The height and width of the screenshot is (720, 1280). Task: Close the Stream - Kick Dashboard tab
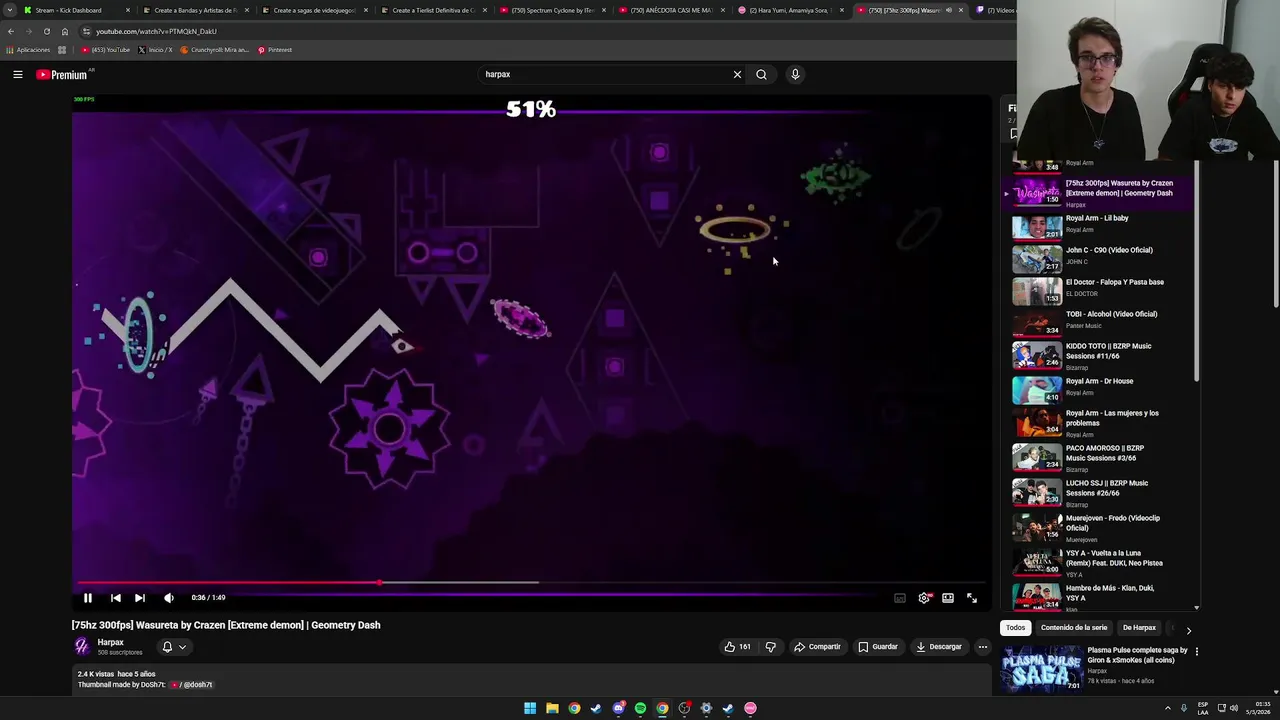click(x=127, y=10)
